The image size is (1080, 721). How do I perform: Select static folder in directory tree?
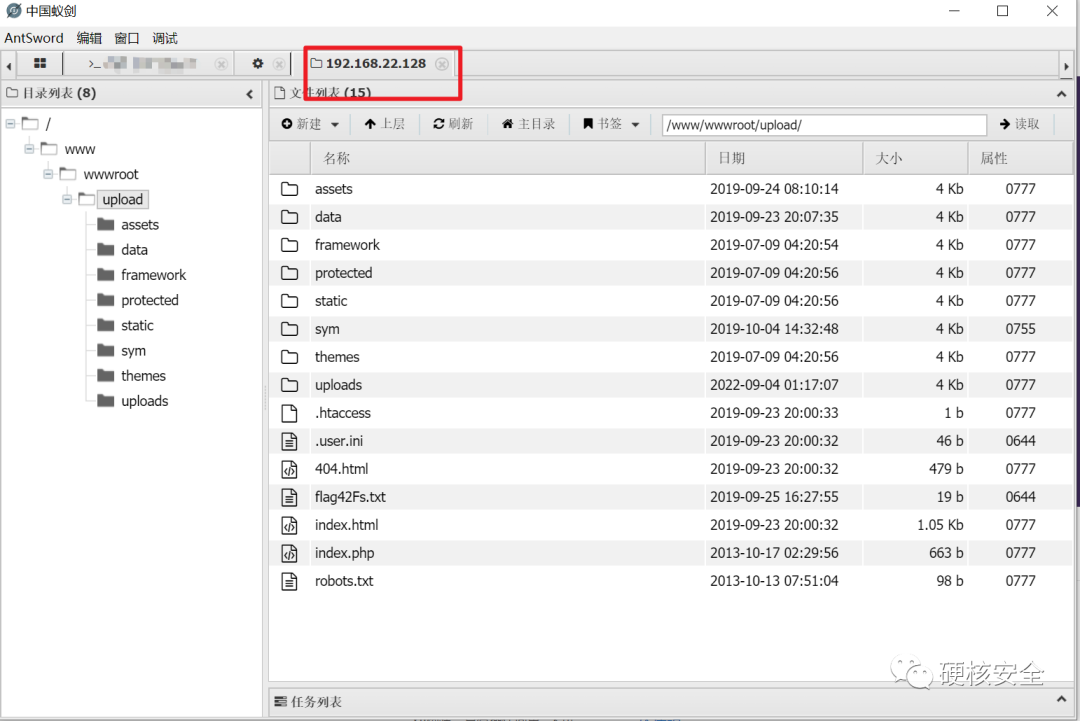click(x=137, y=325)
